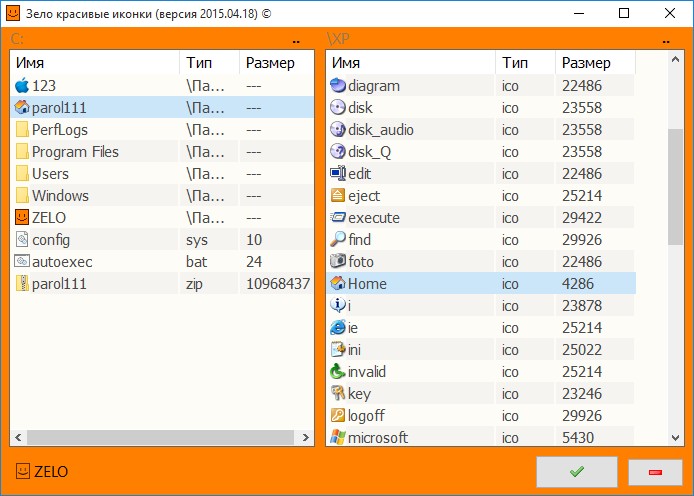The image size is (694, 496).
Task: Go up a level in left panel
Action: tap(296, 41)
